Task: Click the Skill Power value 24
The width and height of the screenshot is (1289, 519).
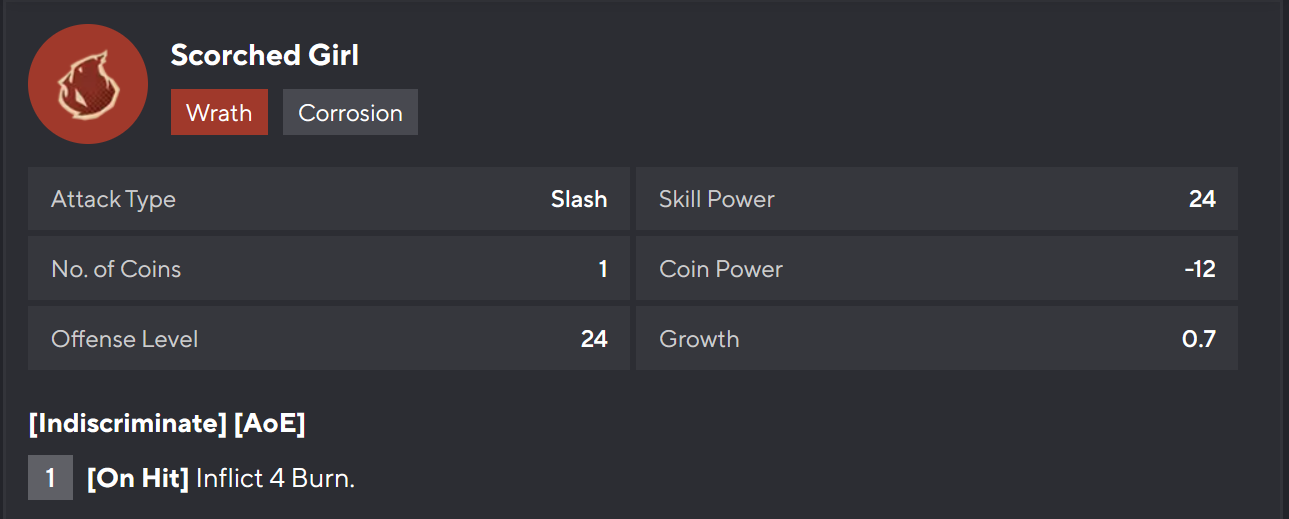Action: point(1202,199)
